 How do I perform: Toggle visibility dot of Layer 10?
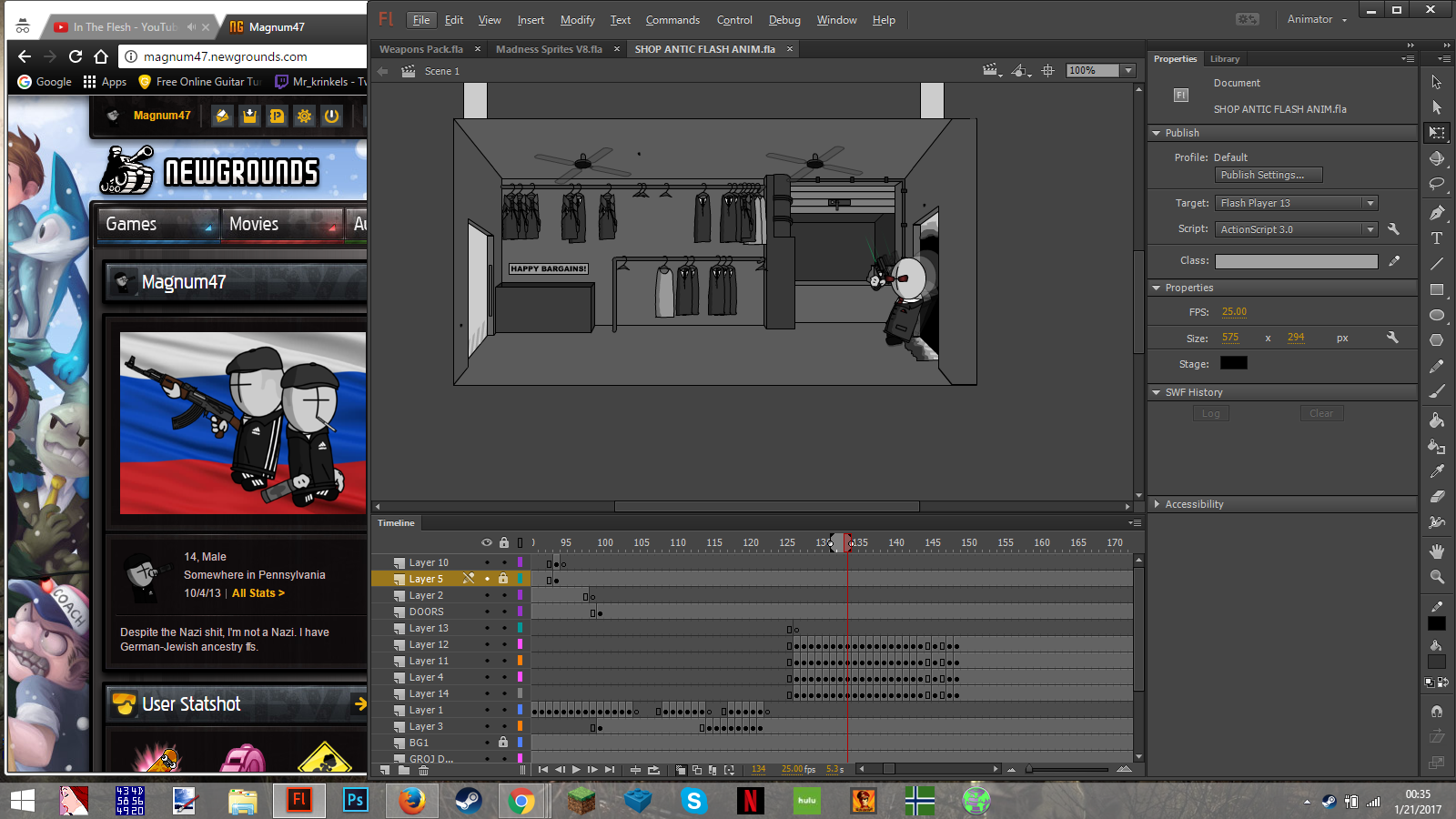[x=487, y=562]
